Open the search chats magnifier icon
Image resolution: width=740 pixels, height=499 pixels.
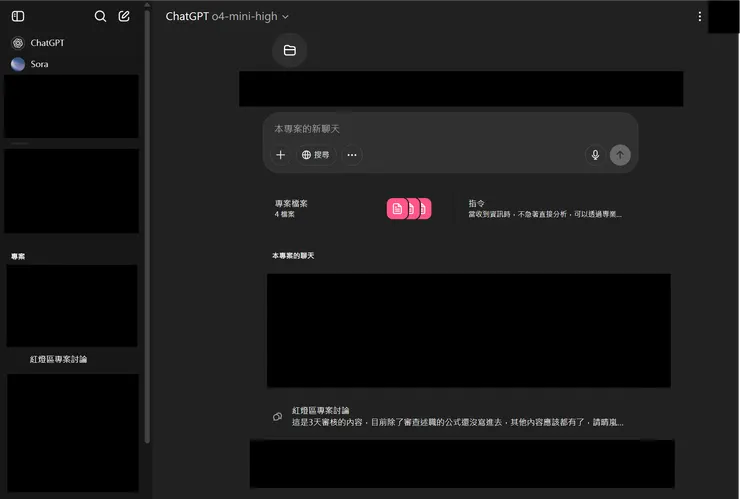100,17
